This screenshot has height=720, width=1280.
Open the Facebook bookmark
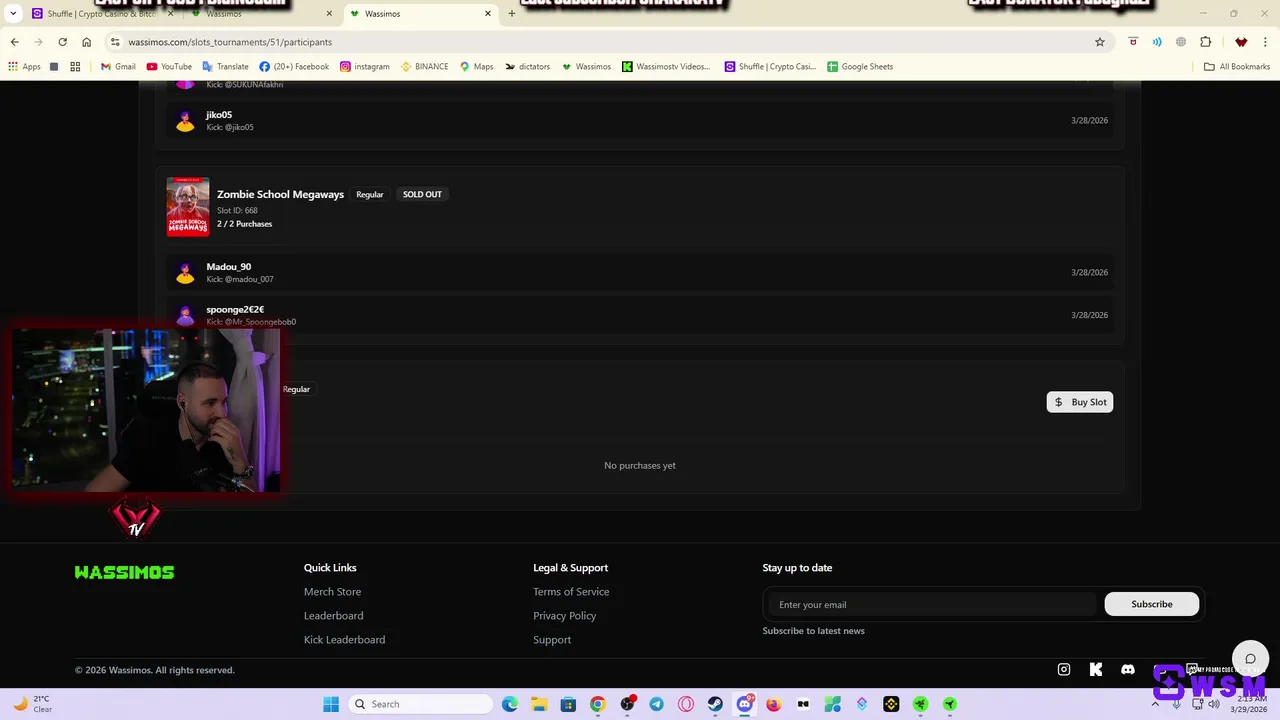(x=294, y=67)
